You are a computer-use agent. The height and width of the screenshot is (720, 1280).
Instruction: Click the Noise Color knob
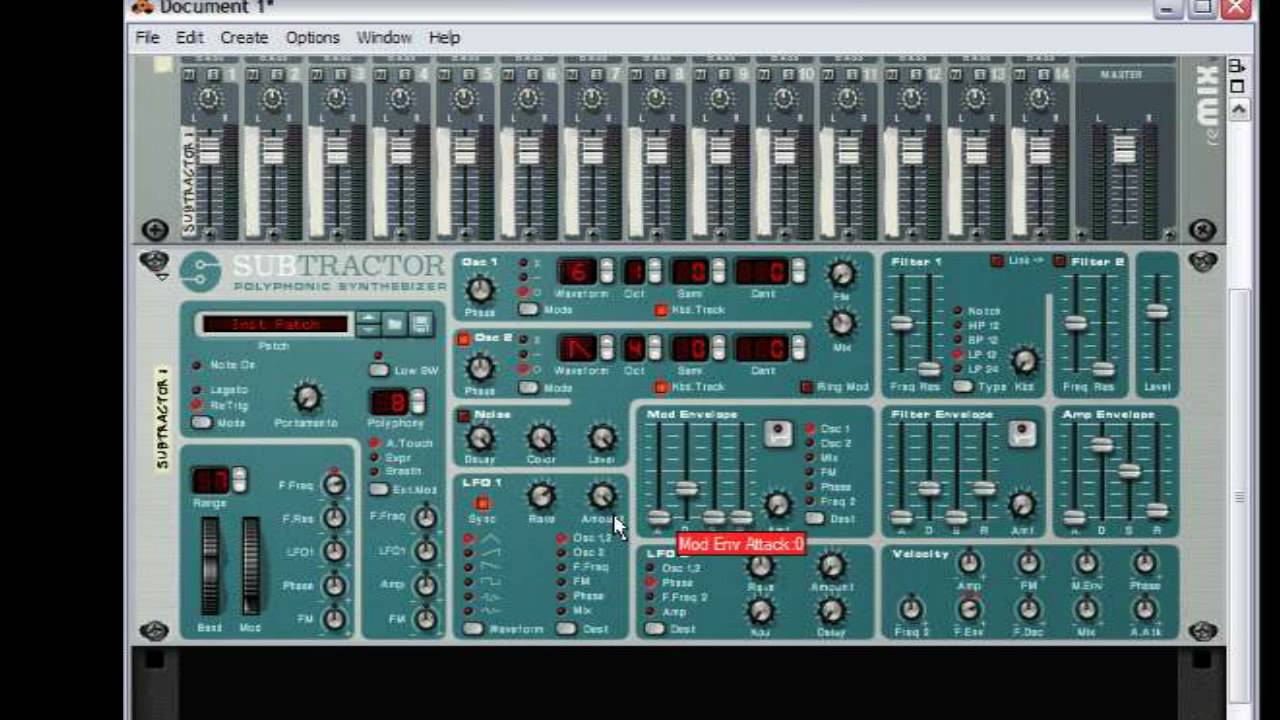541,438
